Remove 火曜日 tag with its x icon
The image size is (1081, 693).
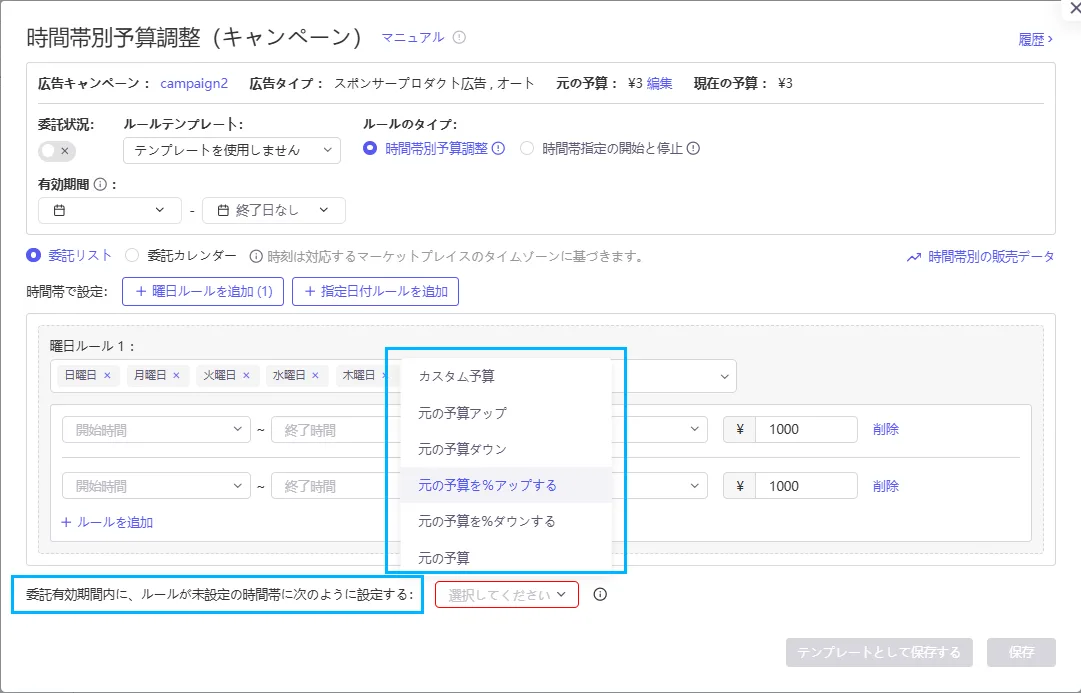246,375
